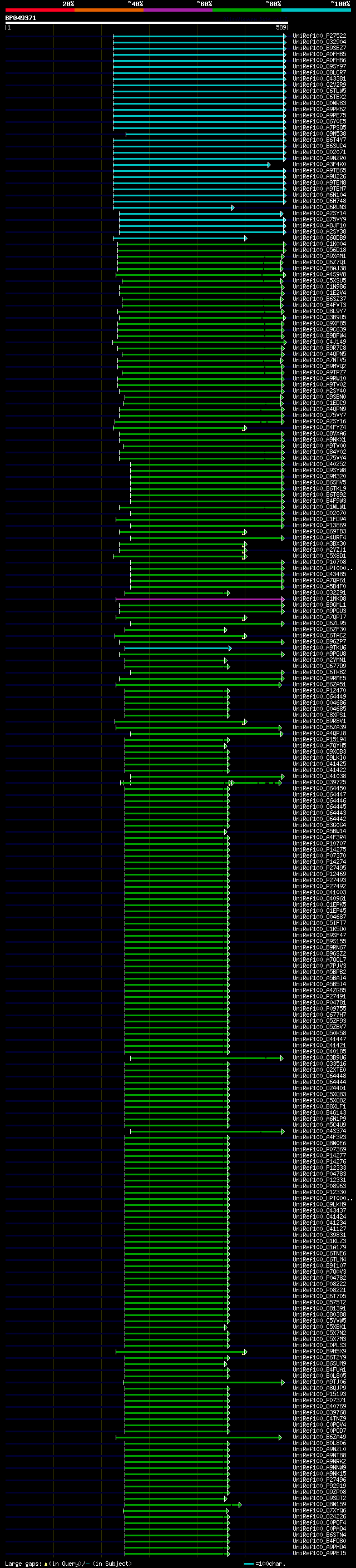Open hit UniRef100_A3F4K0
Image resolution: width=356 pixels, height=1568 pixels.
point(319,164)
